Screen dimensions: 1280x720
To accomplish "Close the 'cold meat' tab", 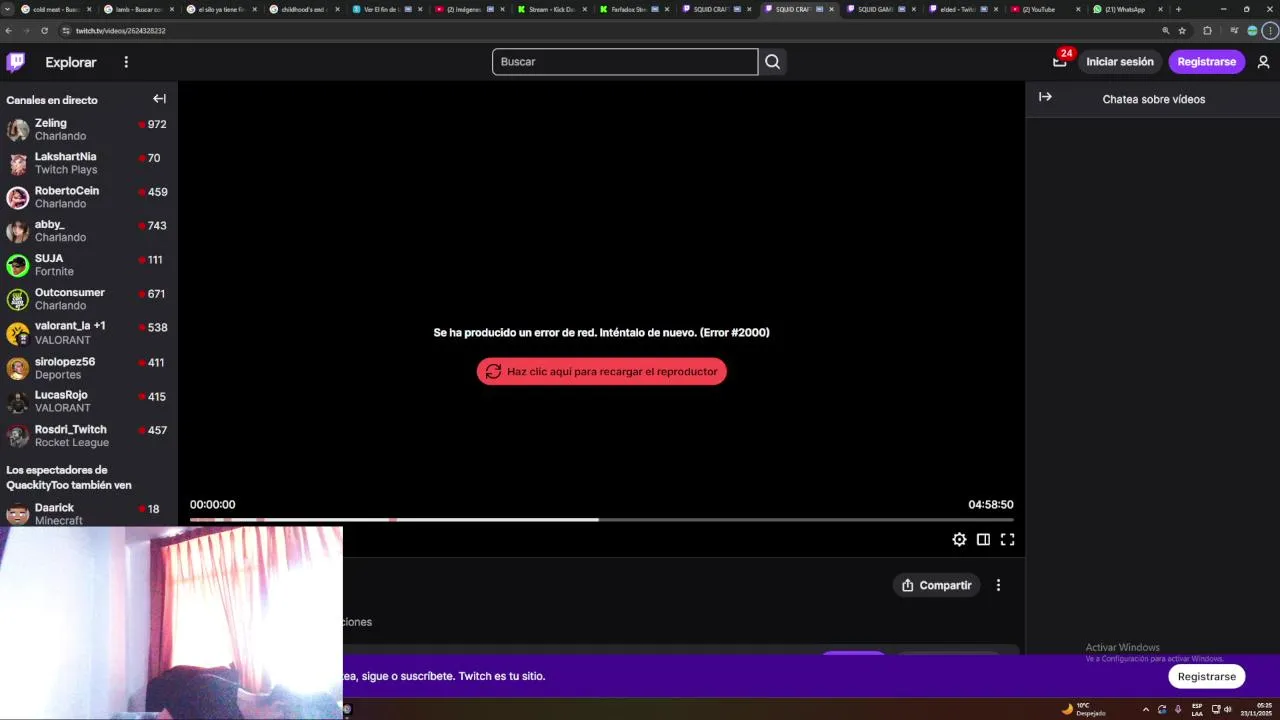I will [x=91, y=9].
